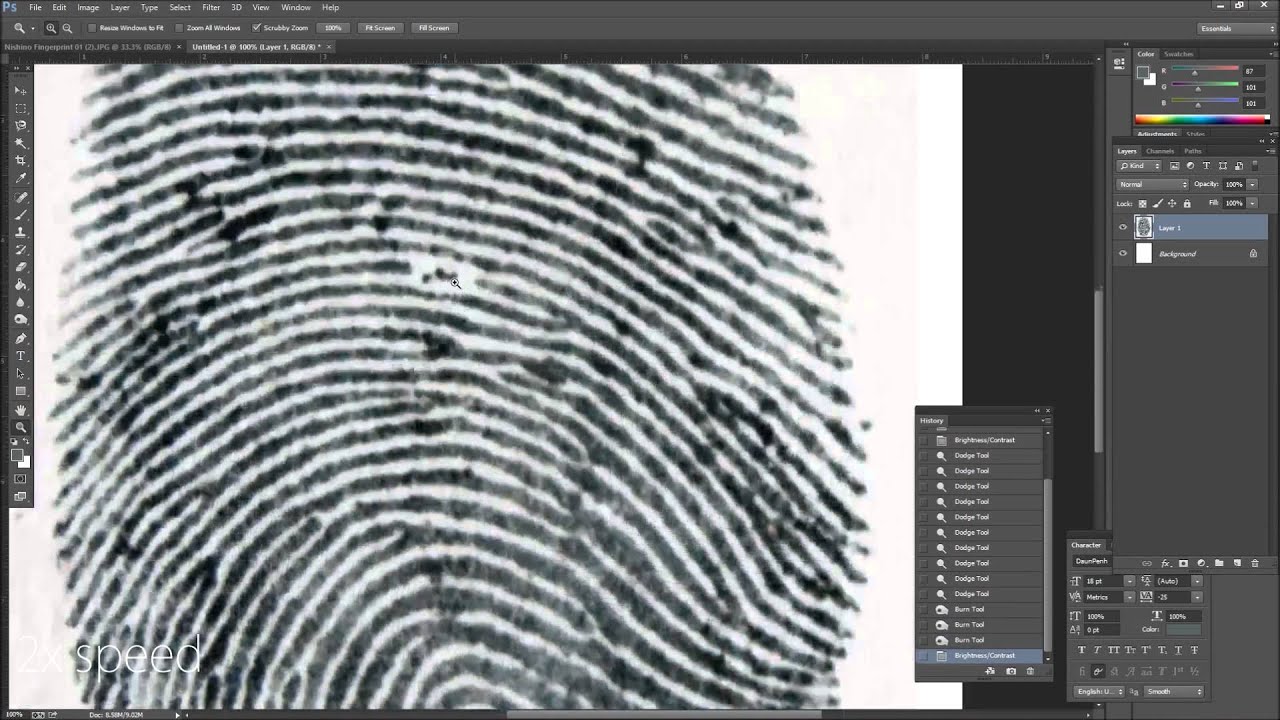Viewport: 1280px width, 720px height.
Task: Select the Healing Brush tool
Action: pyautogui.click(x=21, y=197)
